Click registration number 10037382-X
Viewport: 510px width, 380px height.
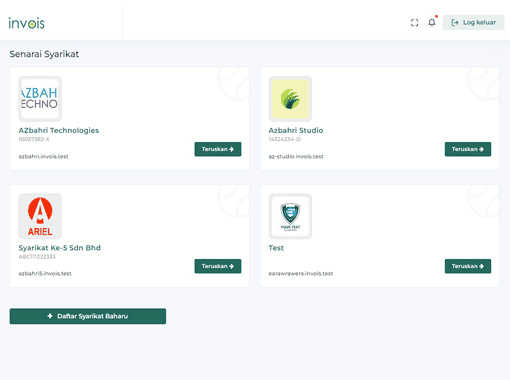34,139
